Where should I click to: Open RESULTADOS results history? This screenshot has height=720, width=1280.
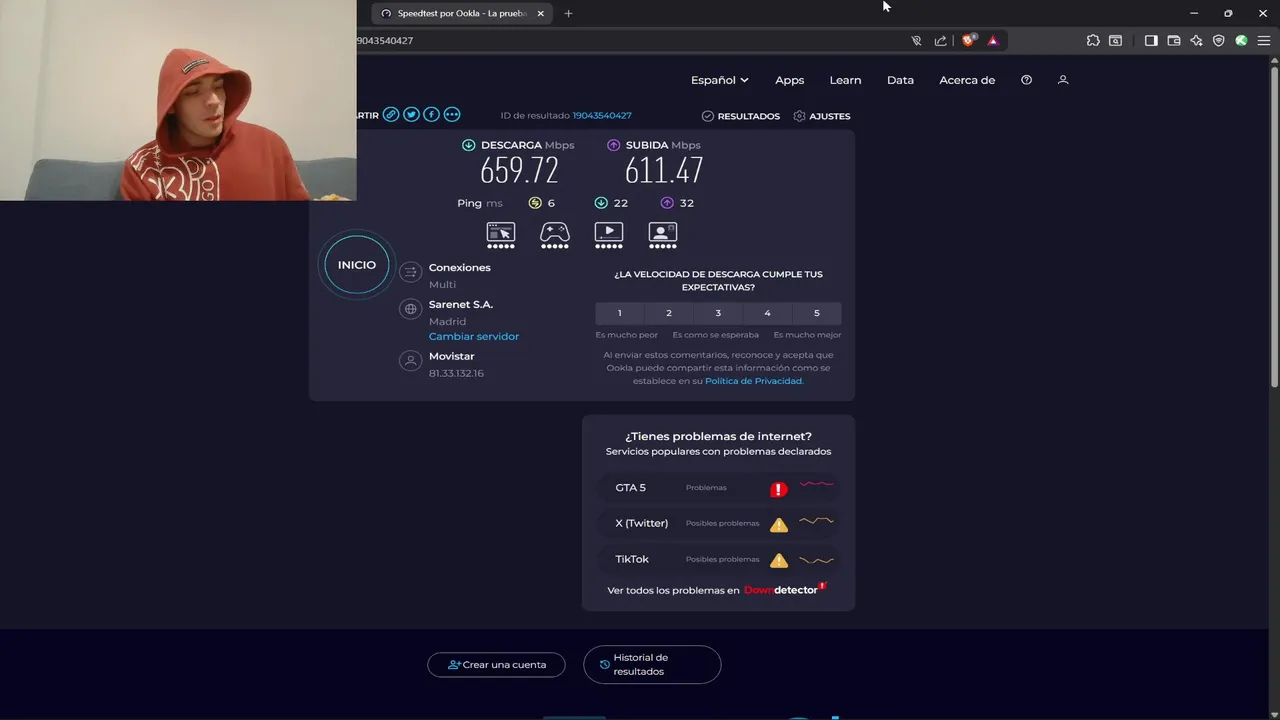point(741,116)
